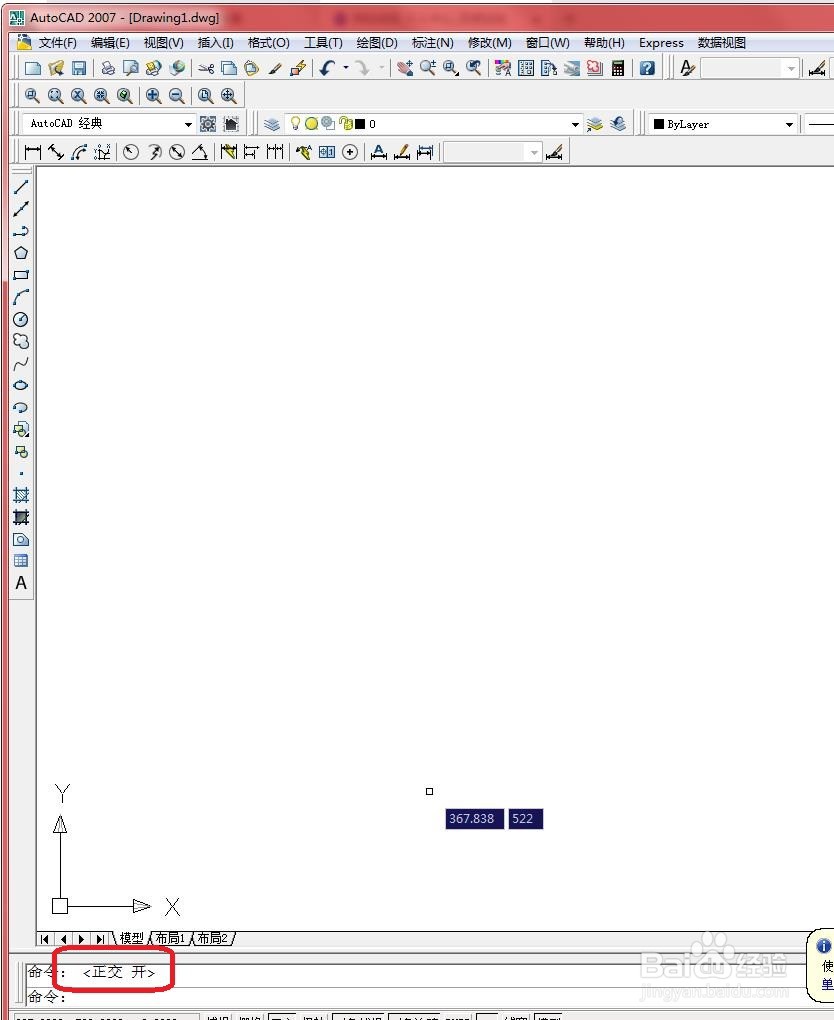
Task: Open the redo history dropdown arrow
Action: 381,68
